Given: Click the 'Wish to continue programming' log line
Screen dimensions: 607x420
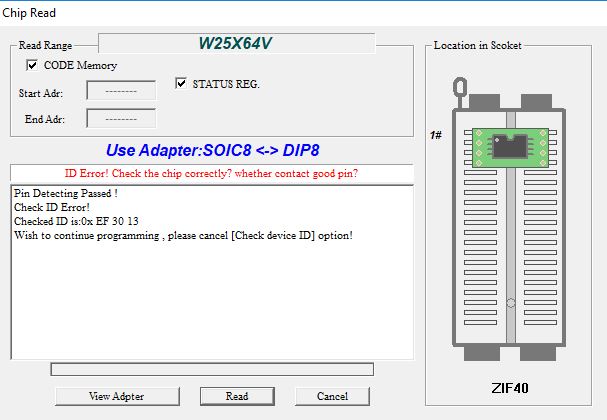Looking at the screenshot, I should [x=183, y=235].
